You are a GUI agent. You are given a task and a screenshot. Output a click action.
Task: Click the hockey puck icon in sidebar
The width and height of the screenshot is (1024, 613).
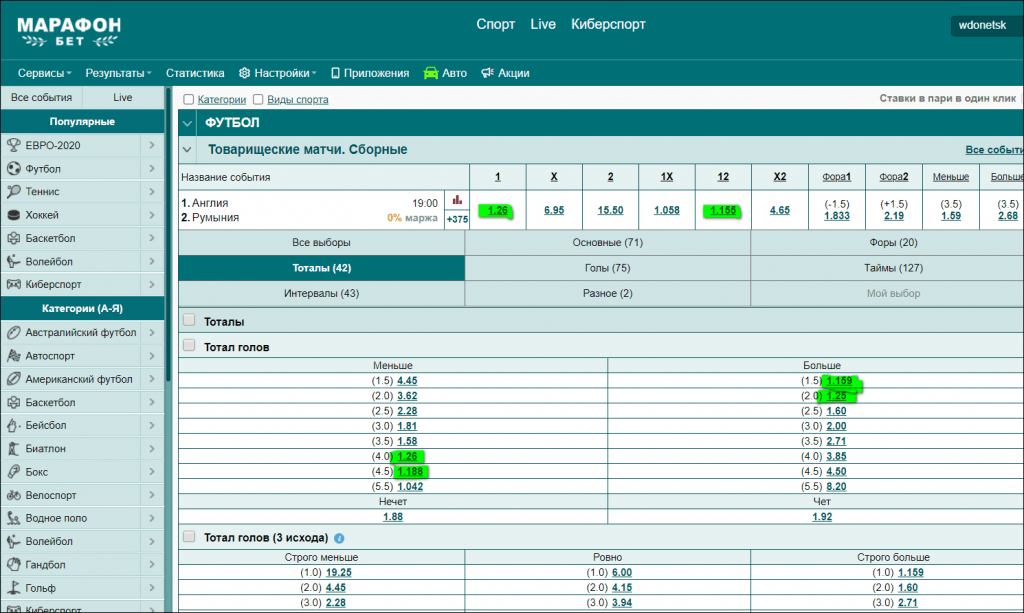point(14,215)
